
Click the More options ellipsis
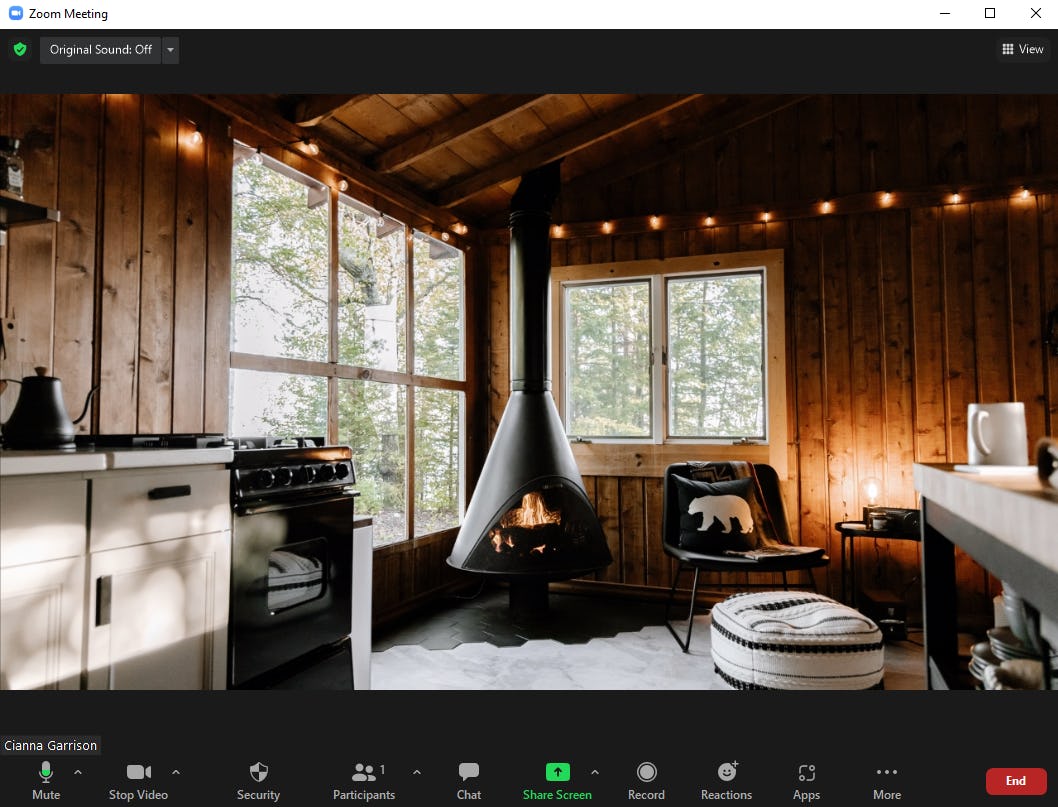click(886, 771)
